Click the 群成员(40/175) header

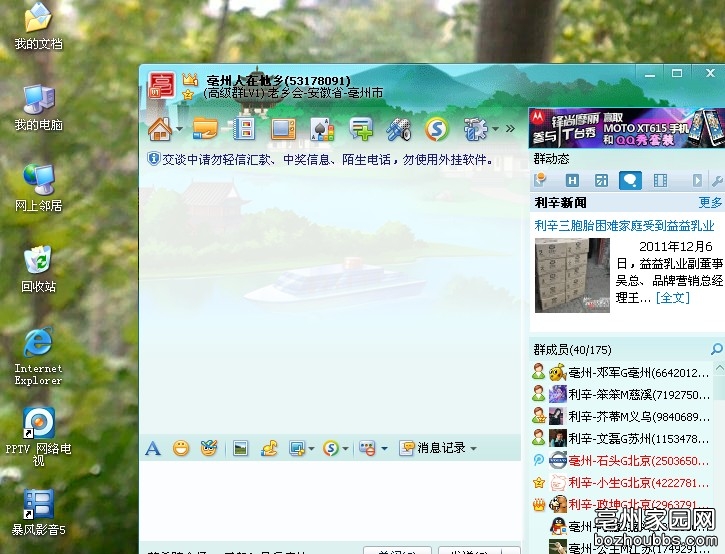[572, 350]
